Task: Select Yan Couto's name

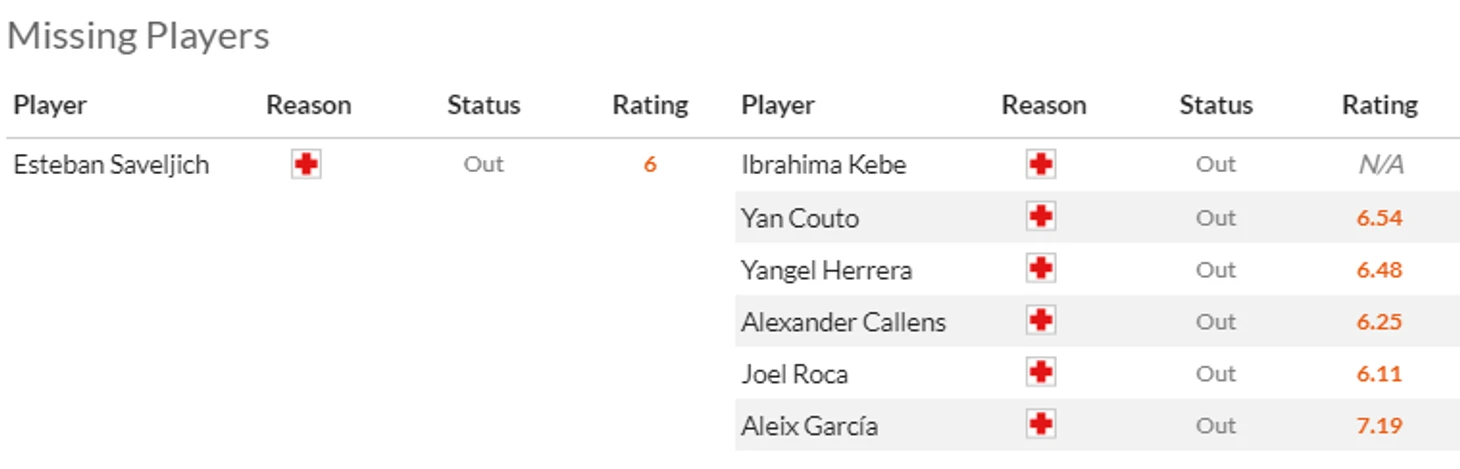Action: click(799, 218)
